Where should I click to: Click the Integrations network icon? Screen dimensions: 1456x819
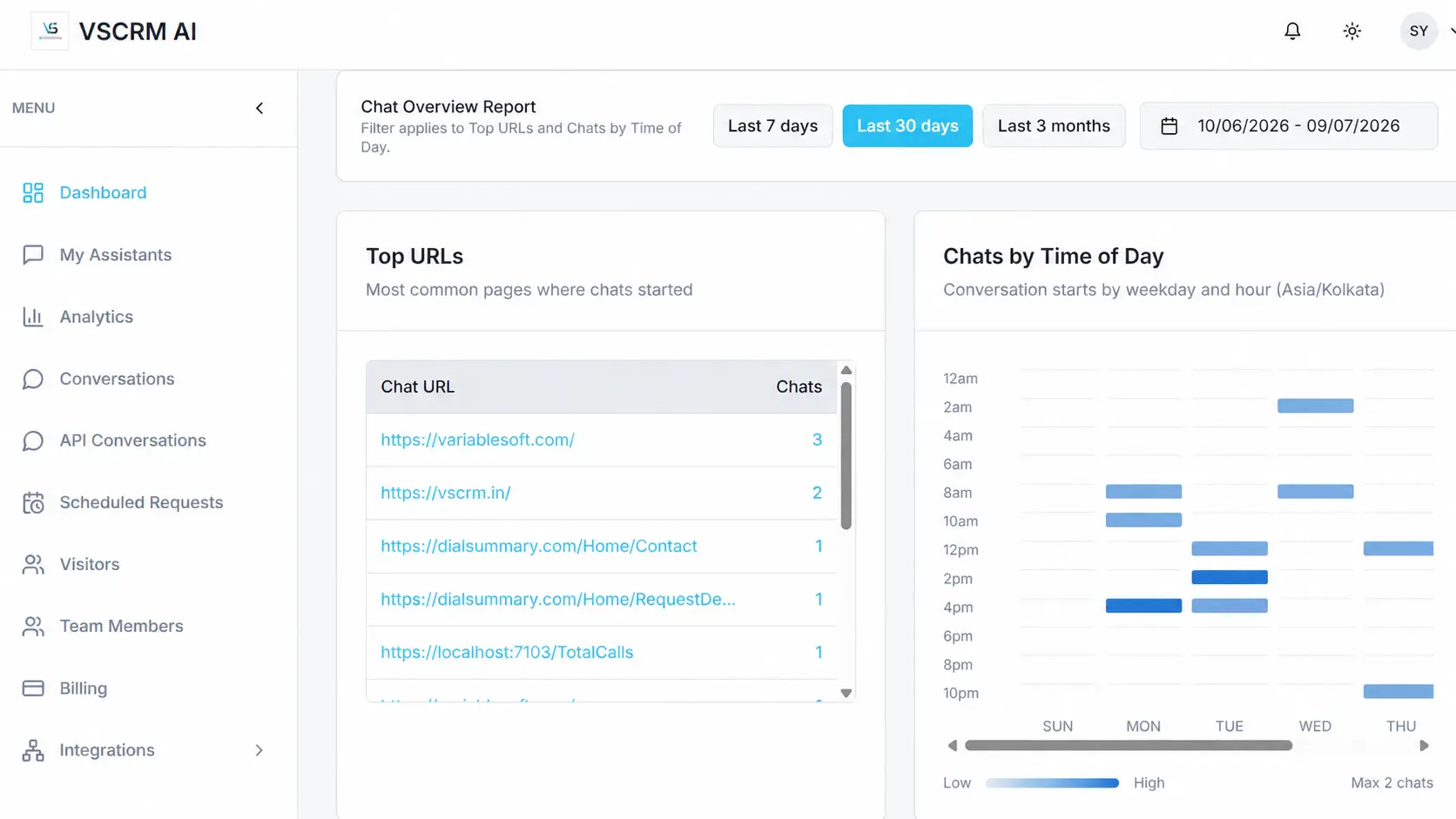[x=33, y=750]
